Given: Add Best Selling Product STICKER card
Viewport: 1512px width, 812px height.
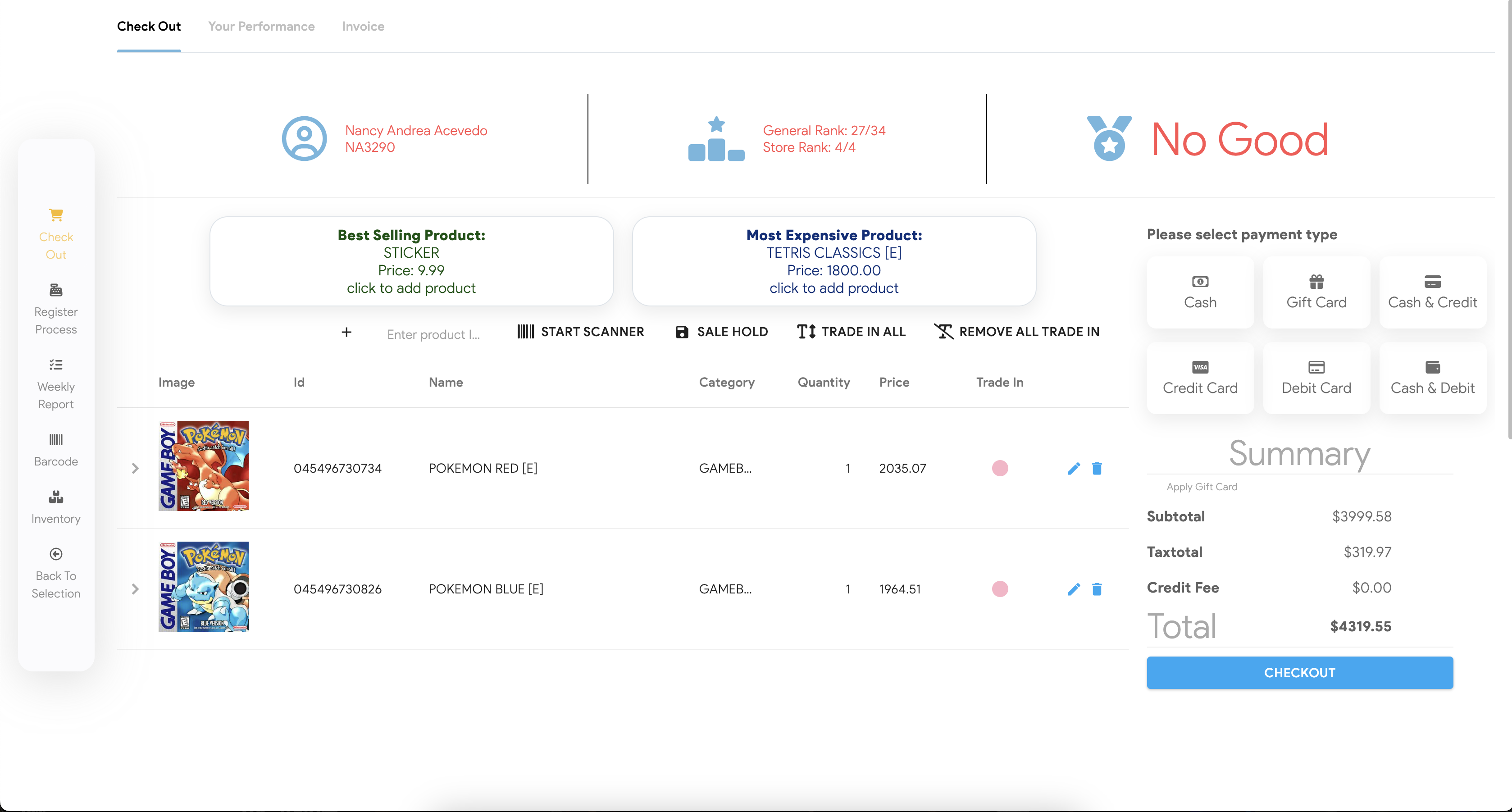Looking at the screenshot, I should click(x=411, y=261).
